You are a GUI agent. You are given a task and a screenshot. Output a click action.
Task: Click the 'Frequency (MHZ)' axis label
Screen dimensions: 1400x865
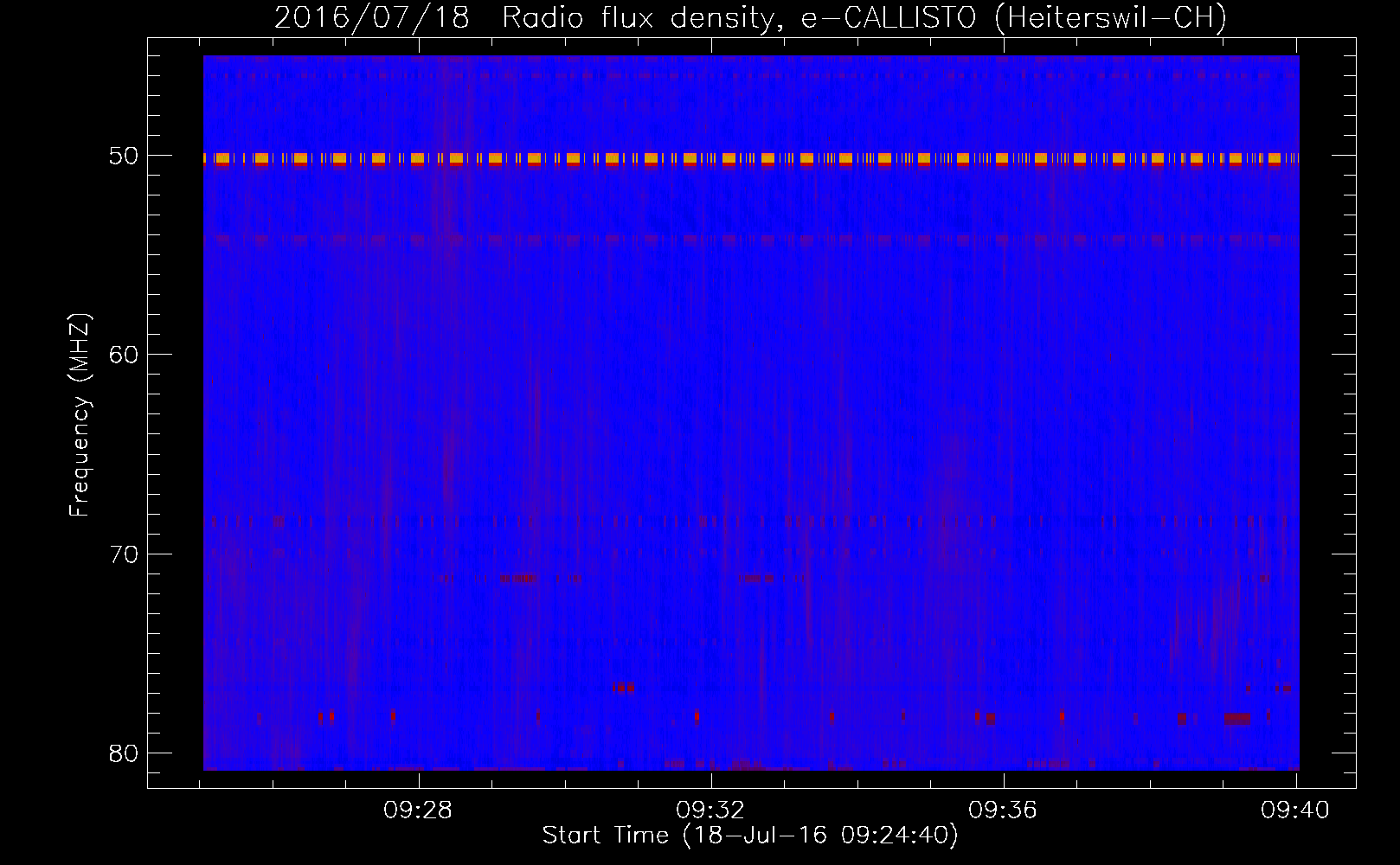click(80, 415)
